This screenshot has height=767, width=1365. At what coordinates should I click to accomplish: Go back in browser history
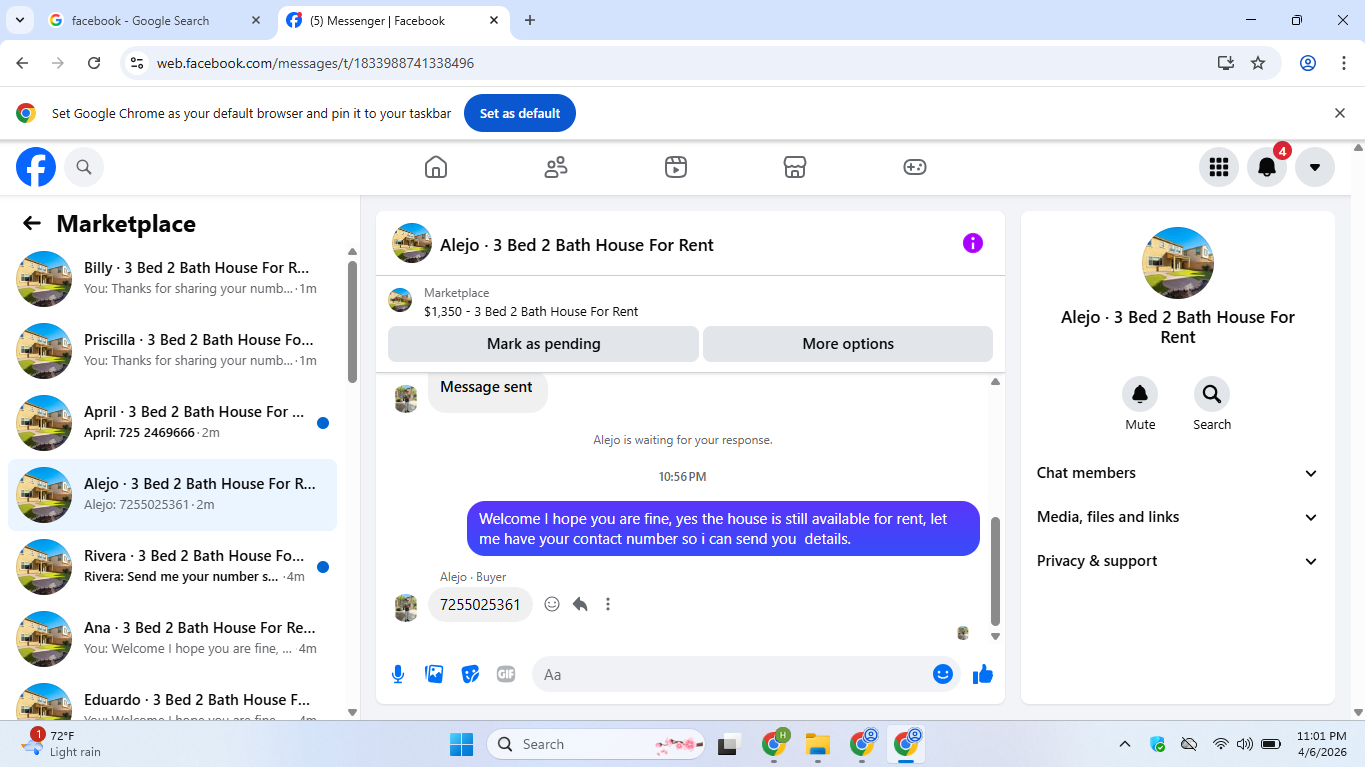tap(22, 63)
